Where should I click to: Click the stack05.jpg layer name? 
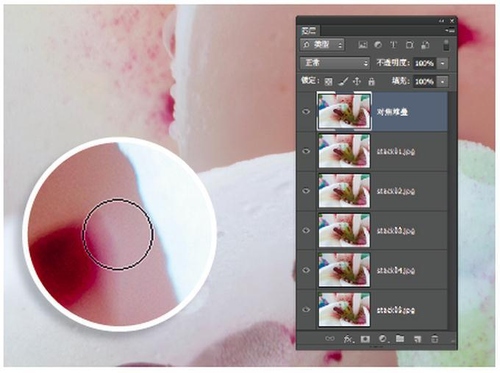(396, 310)
